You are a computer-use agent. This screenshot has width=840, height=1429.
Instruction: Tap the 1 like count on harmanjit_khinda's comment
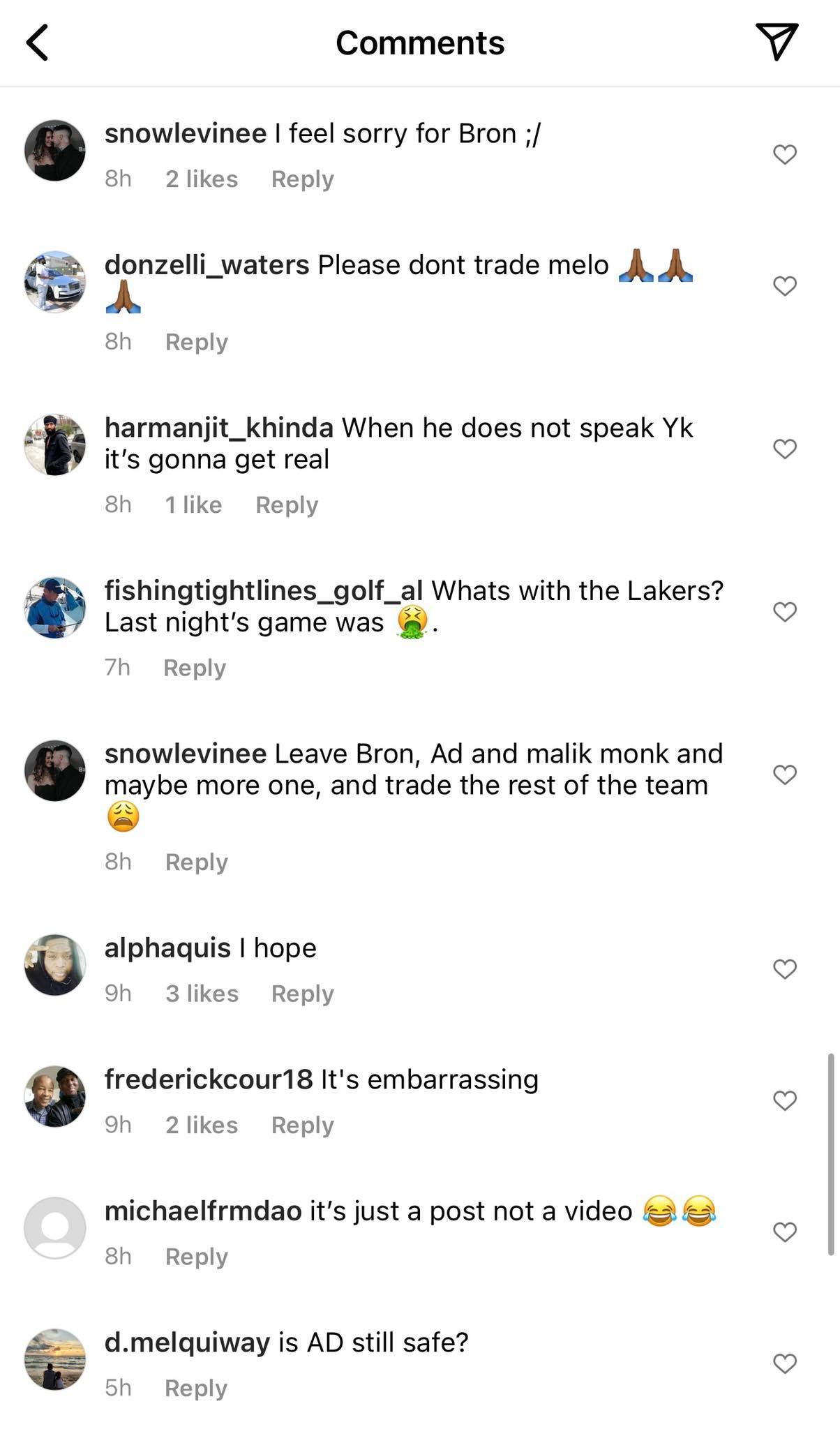[x=195, y=504]
